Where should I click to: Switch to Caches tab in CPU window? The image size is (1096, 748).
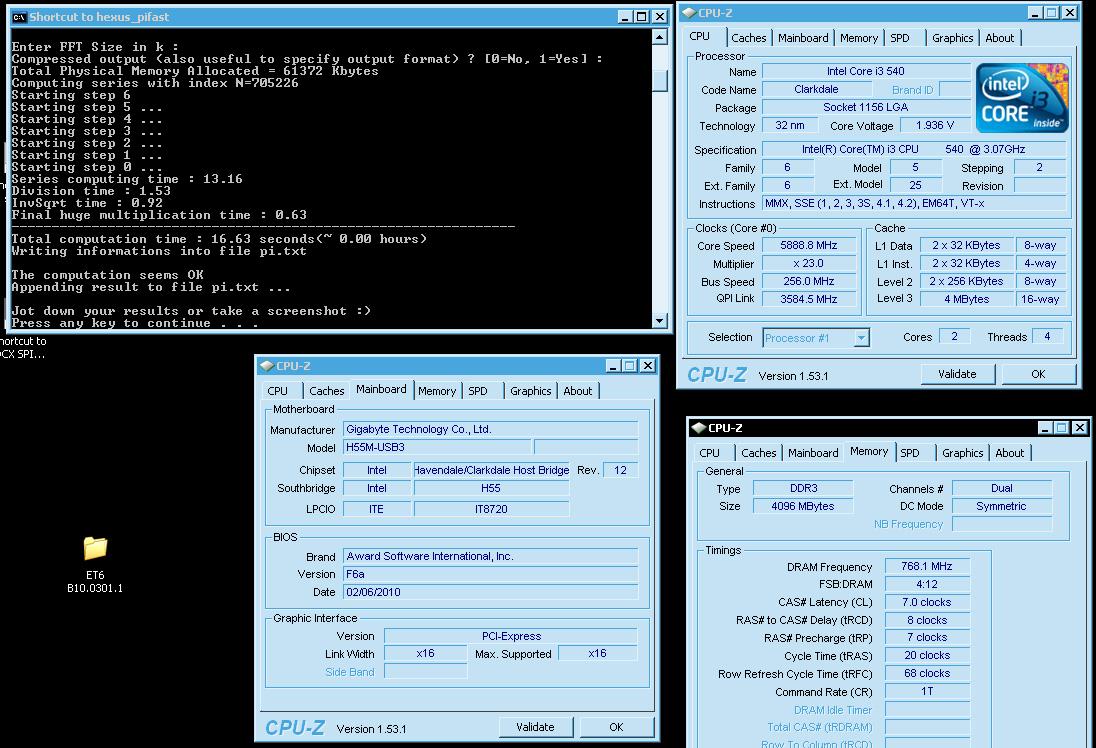749,38
